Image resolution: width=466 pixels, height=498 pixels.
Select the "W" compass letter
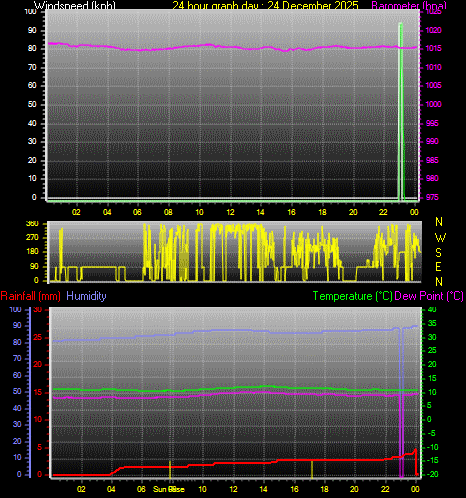click(440, 237)
